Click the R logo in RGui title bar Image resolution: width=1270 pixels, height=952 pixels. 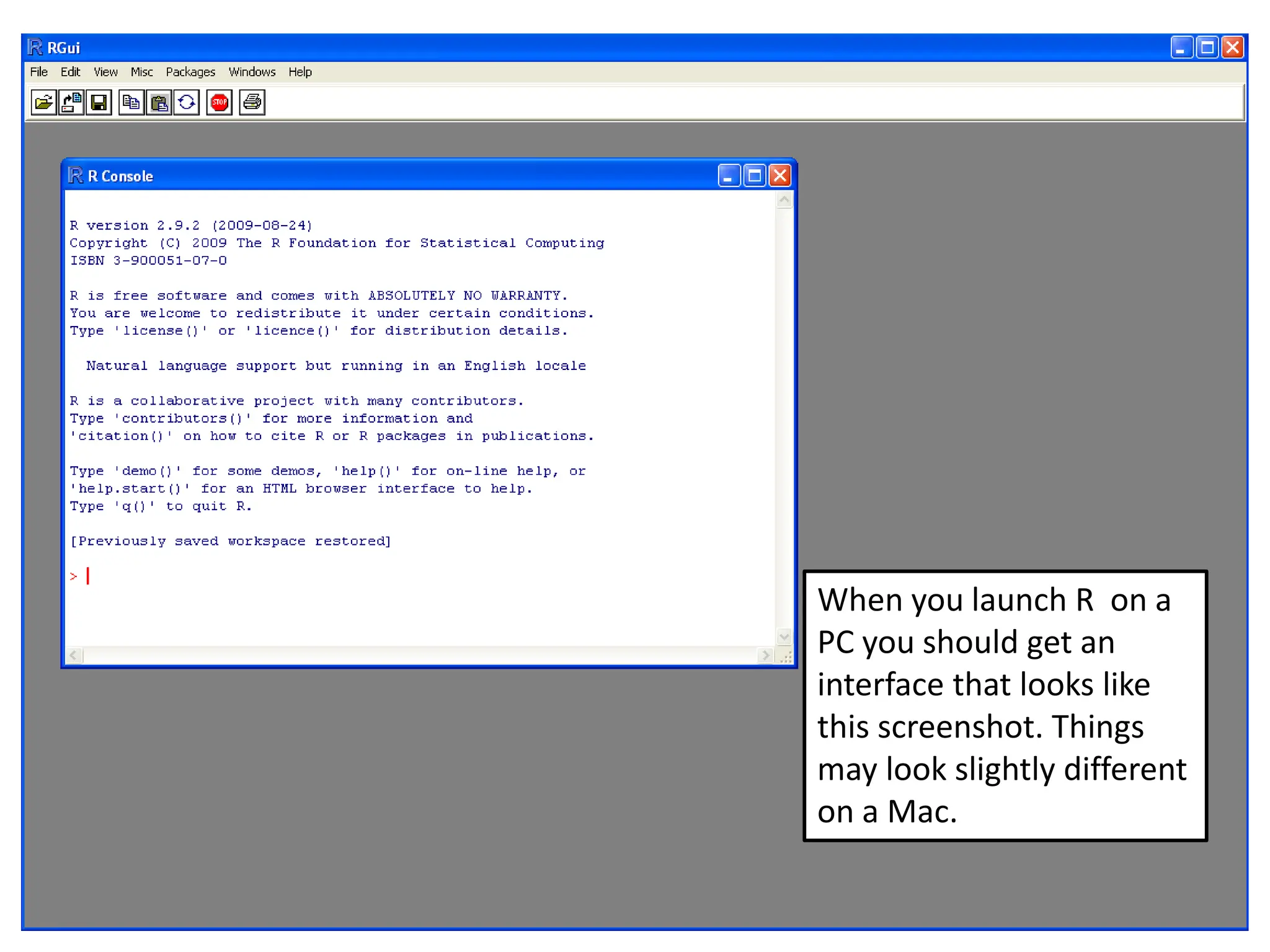(x=35, y=47)
